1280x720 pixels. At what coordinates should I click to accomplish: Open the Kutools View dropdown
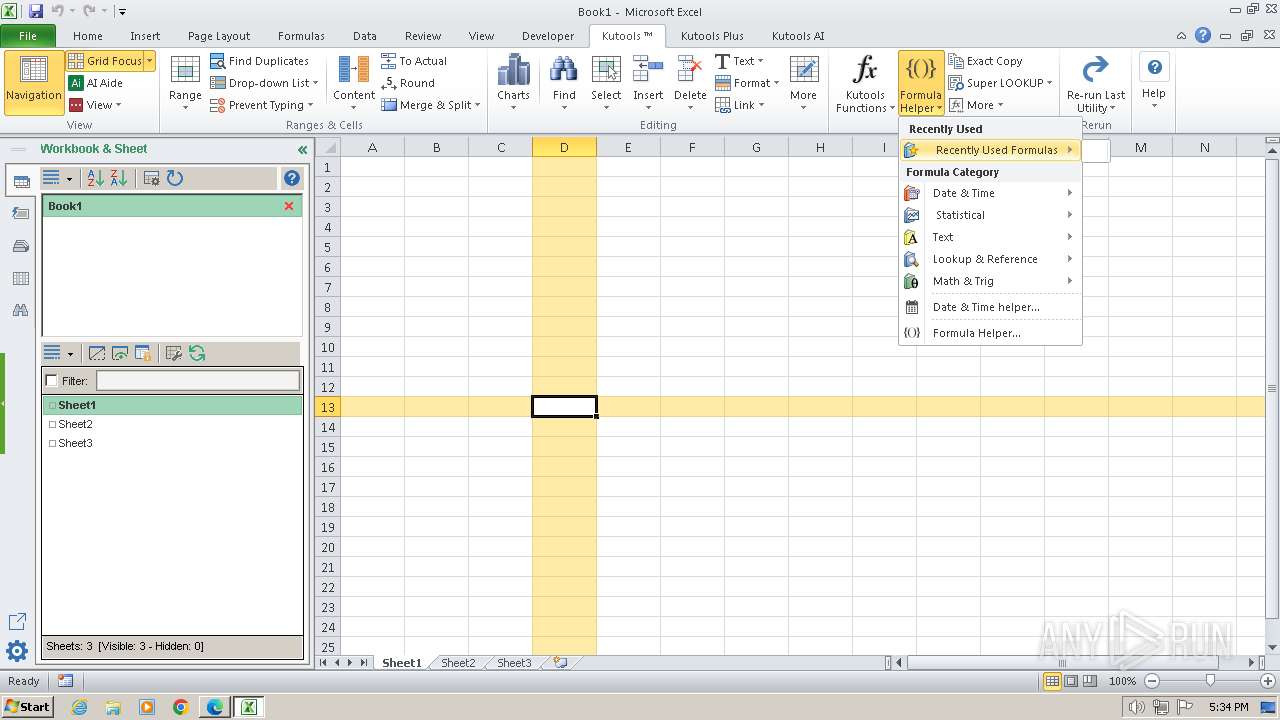tap(95, 105)
